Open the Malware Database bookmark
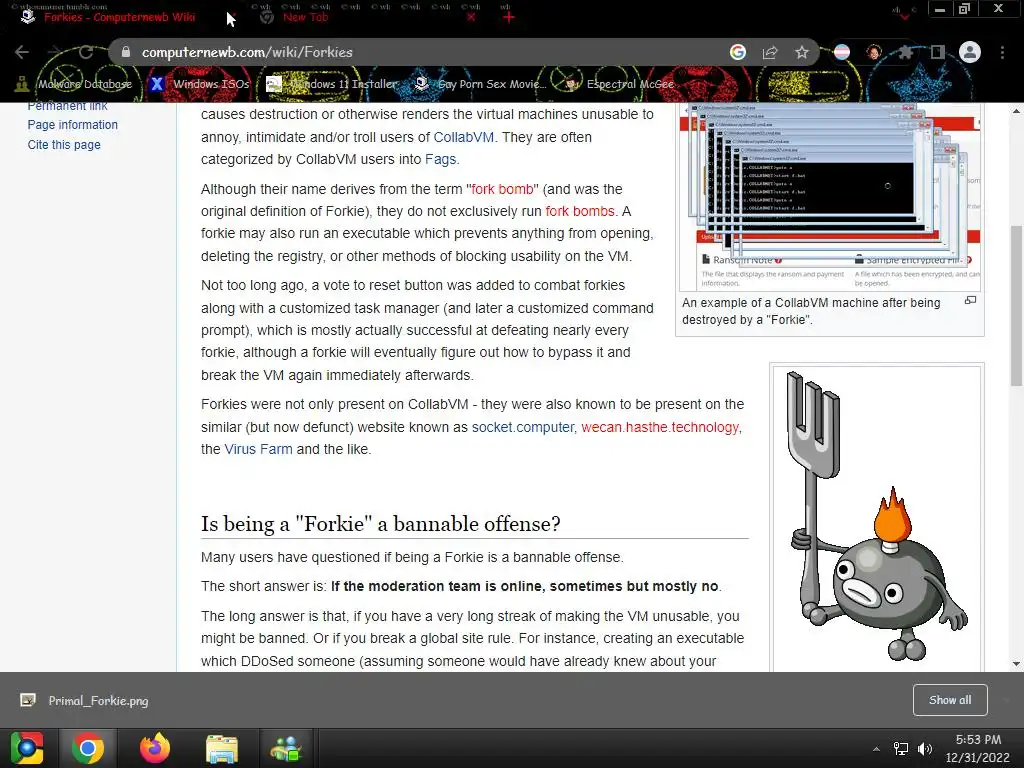The height and width of the screenshot is (768, 1024). click(x=74, y=84)
